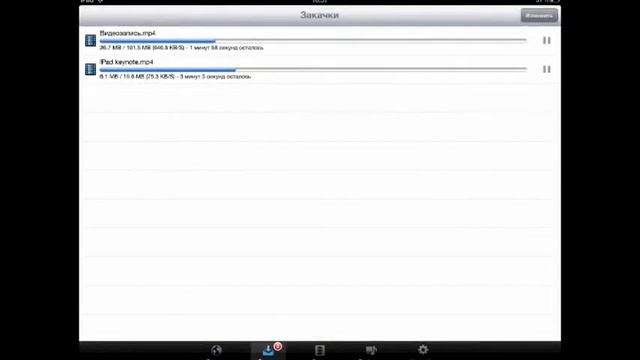Click the 101.5 MB download status line

181,48
